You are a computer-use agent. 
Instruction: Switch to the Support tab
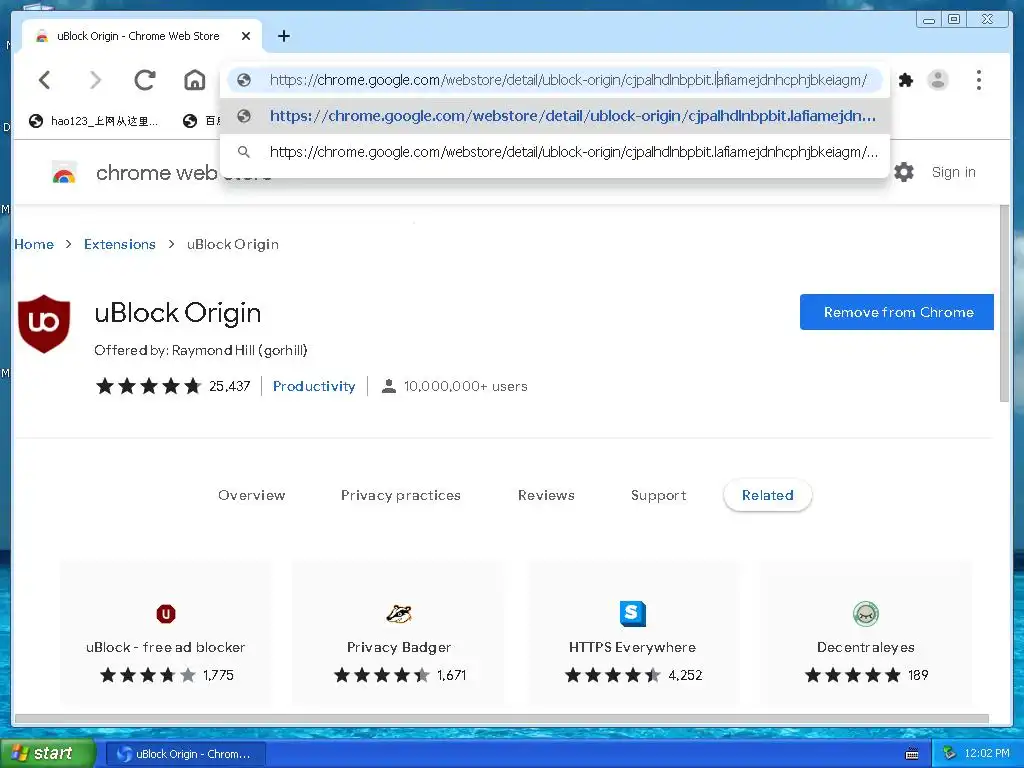pyautogui.click(x=658, y=496)
